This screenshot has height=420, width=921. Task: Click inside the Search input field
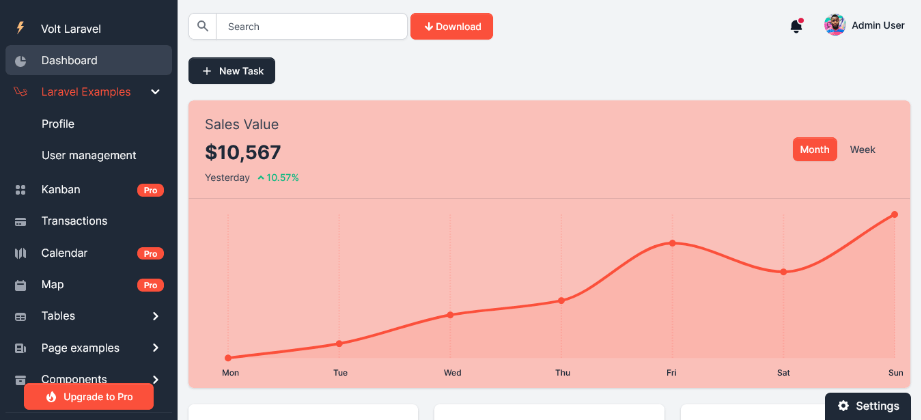311,26
